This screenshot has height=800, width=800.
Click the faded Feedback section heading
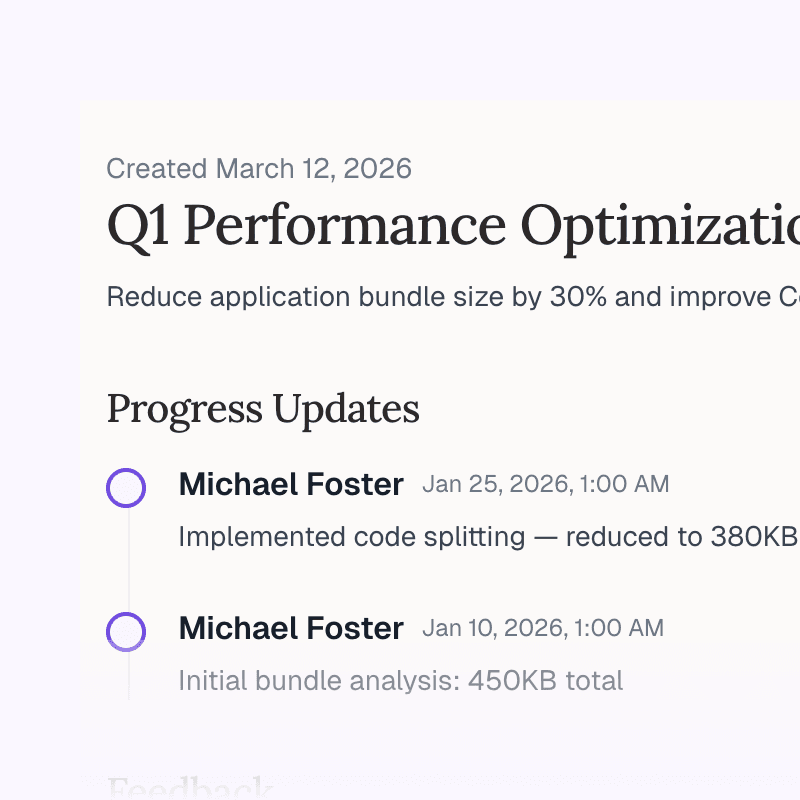click(x=190, y=790)
